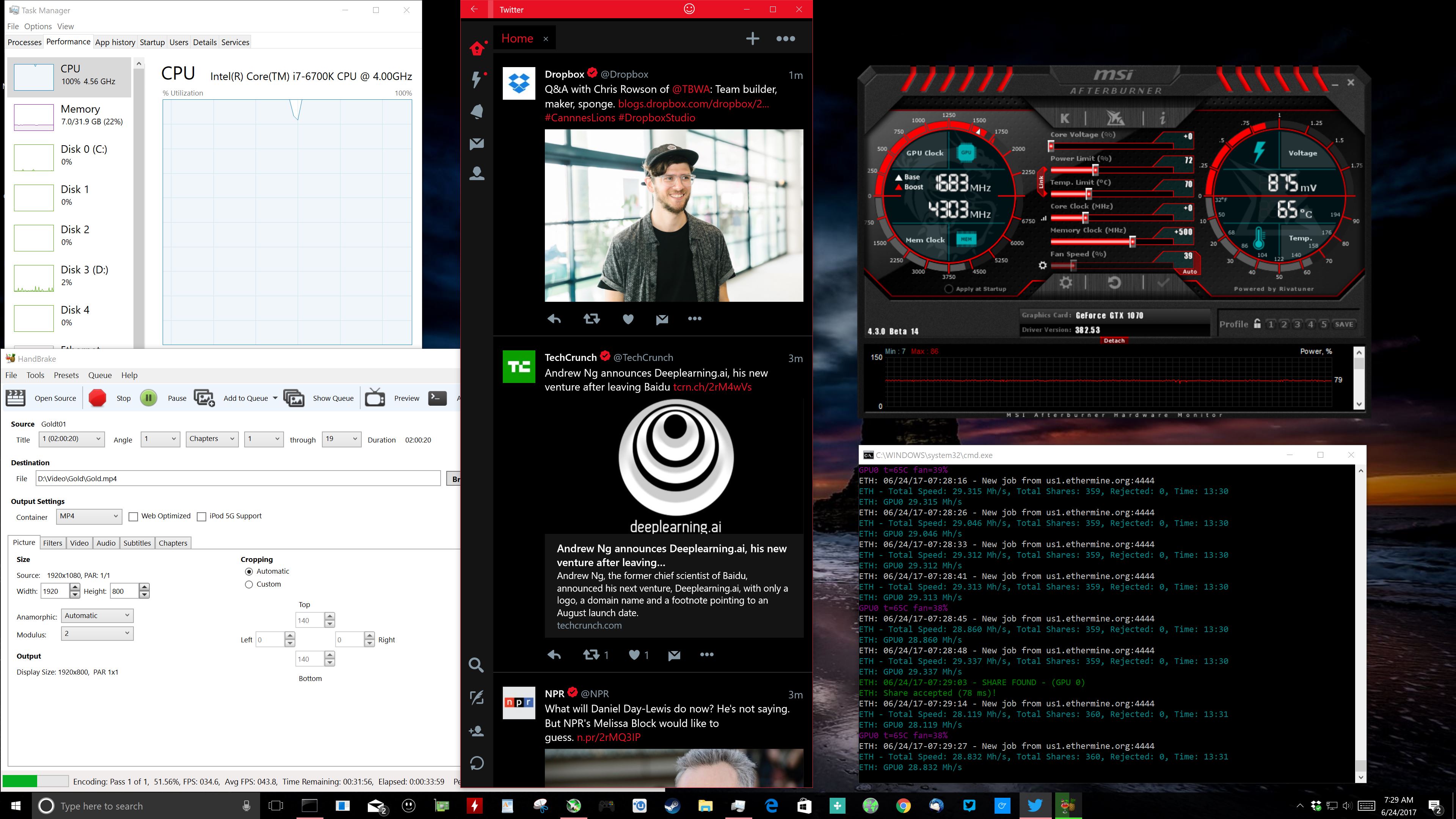
Task: Open Twitter notifications bell
Action: pyautogui.click(x=477, y=111)
